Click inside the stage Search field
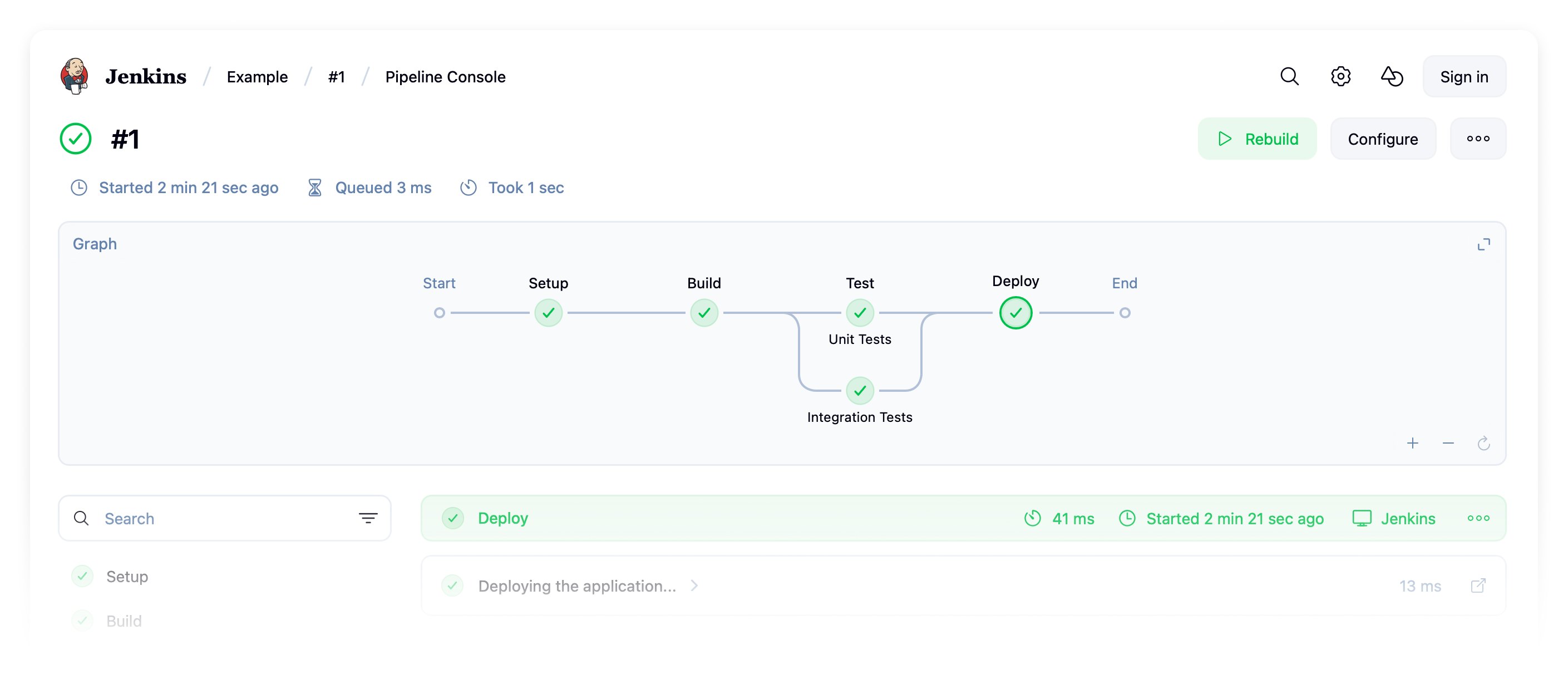The width and height of the screenshot is (1568, 684). [219, 518]
